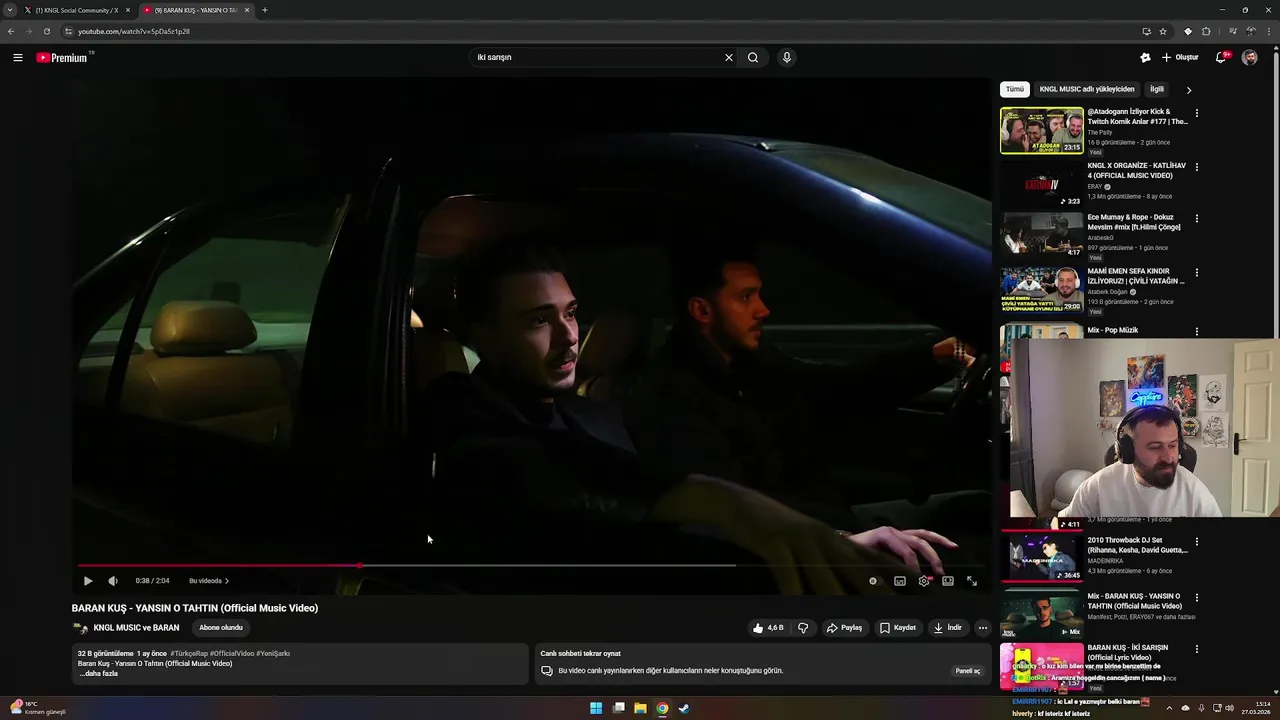1280x720 pixels.
Task: Open the 'Ece Mumay & Rope - Dokuz Mevsim' thumbnail
Action: [x=1042, y=235]
